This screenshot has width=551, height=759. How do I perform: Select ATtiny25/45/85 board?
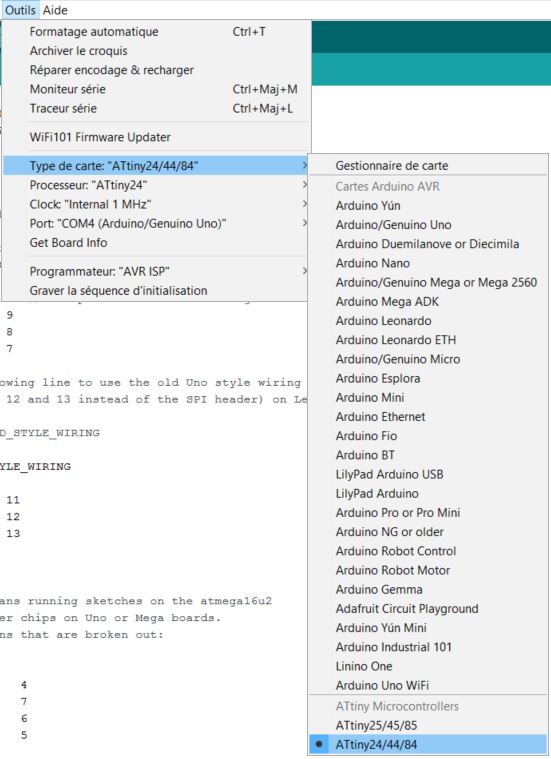click(x=428, y=726)
